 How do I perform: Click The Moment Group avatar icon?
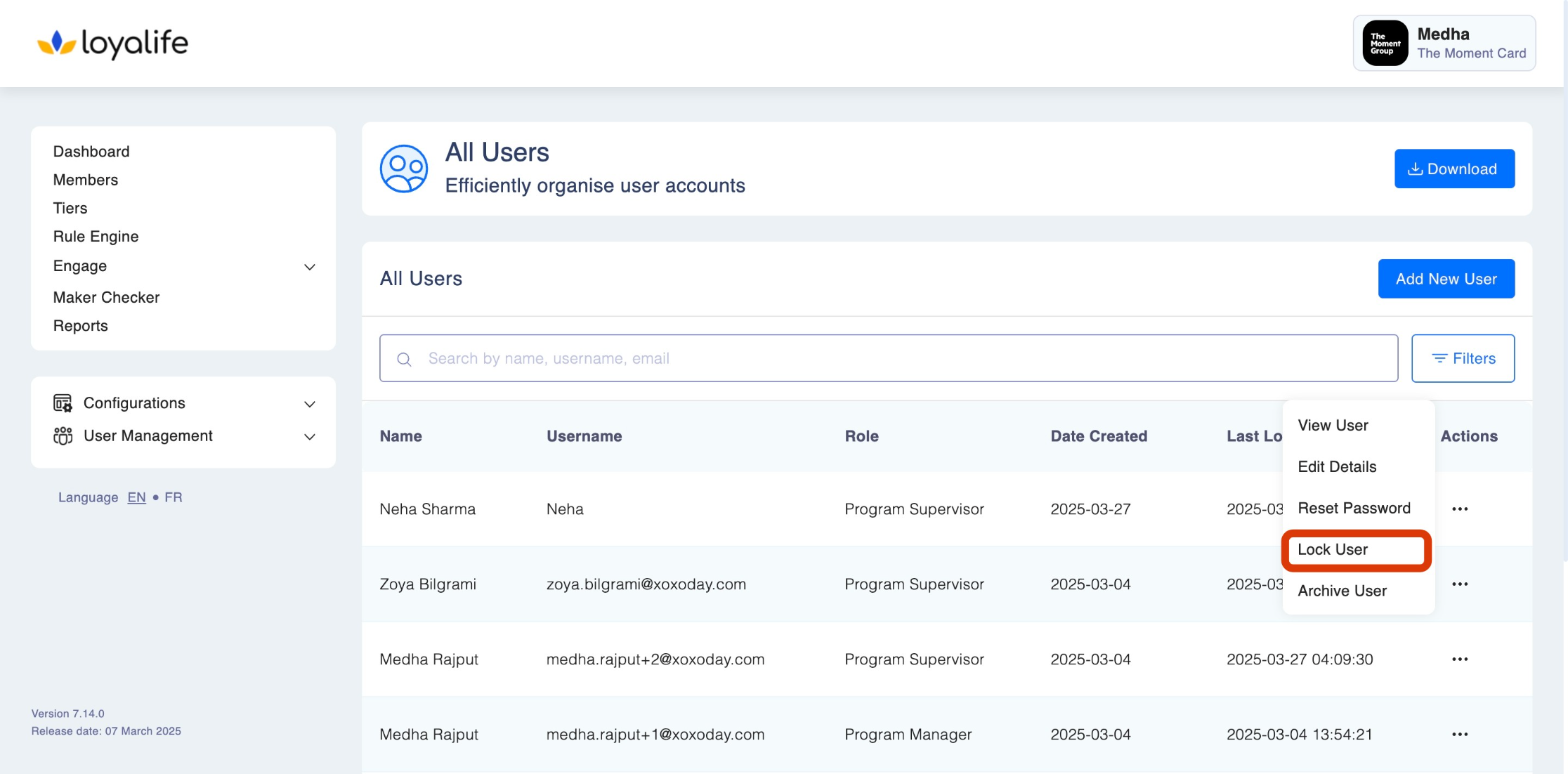pyautogui.click(x=1385, y=44)
